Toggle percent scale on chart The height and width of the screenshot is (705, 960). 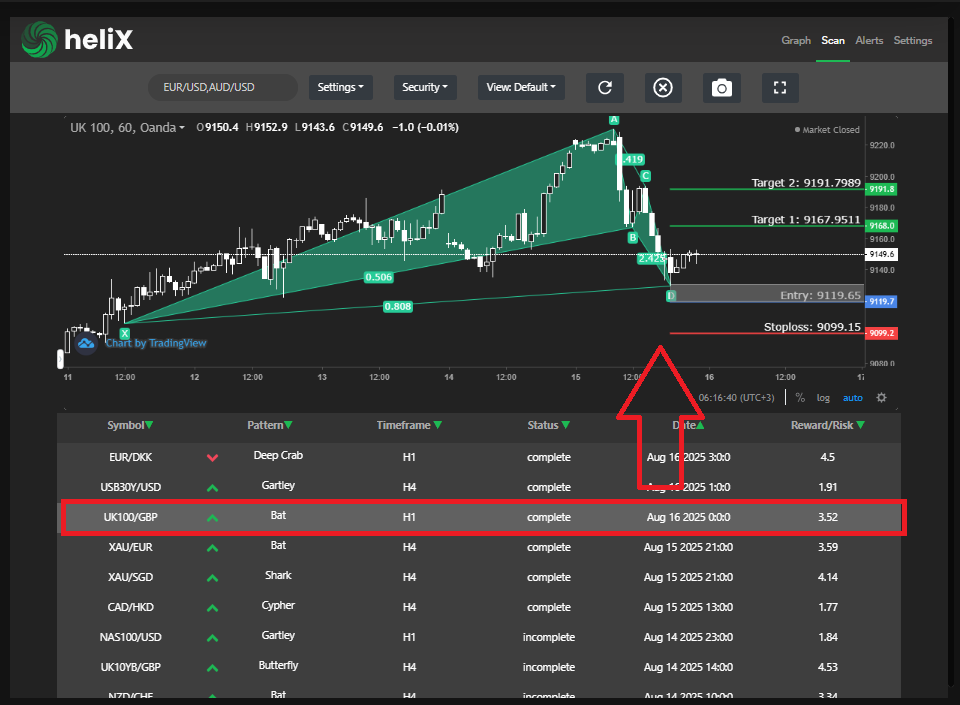pyautogui.click(x=800, y=397)
